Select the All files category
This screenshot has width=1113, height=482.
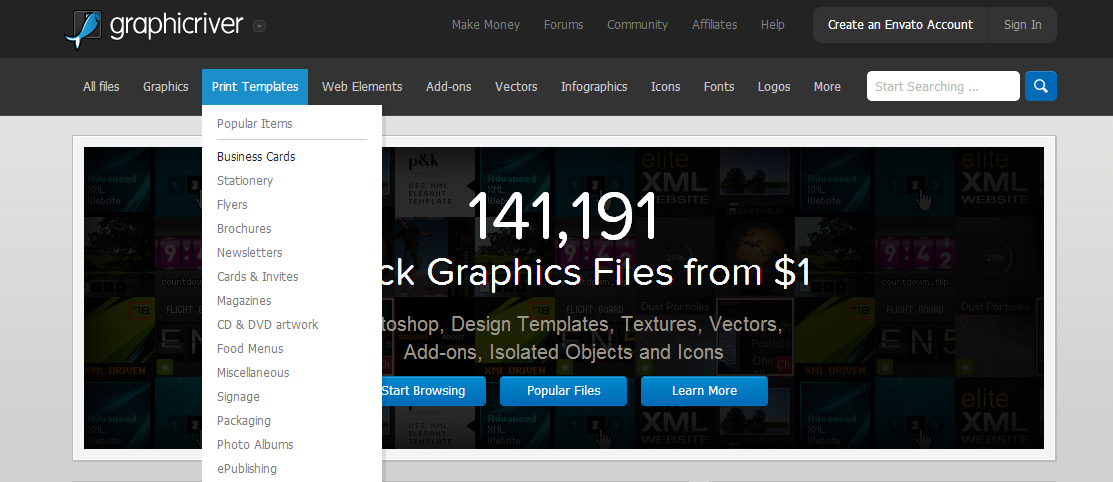(101, 87)
